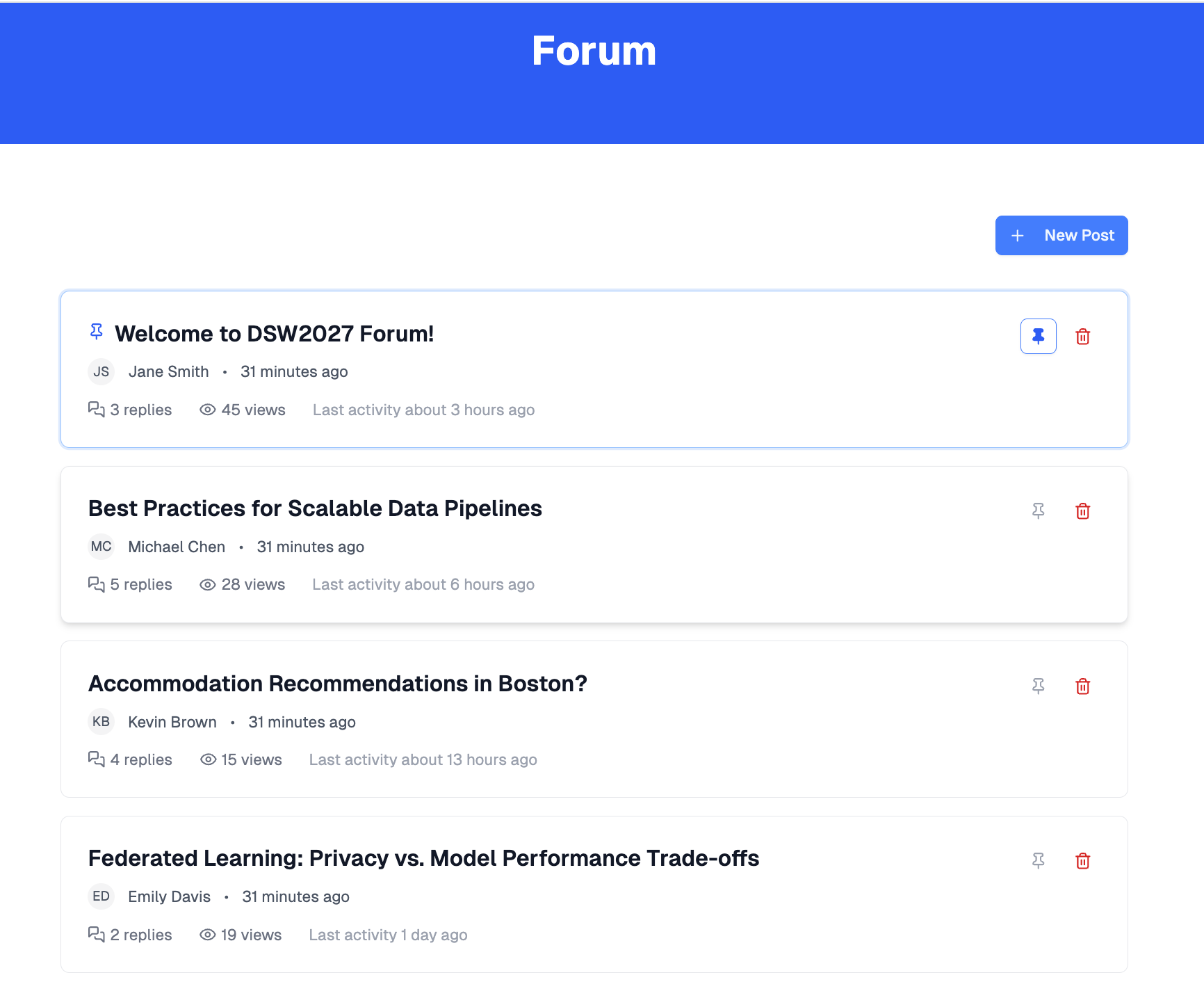Click Emily Davis's ED avatar

pos(101,896)
